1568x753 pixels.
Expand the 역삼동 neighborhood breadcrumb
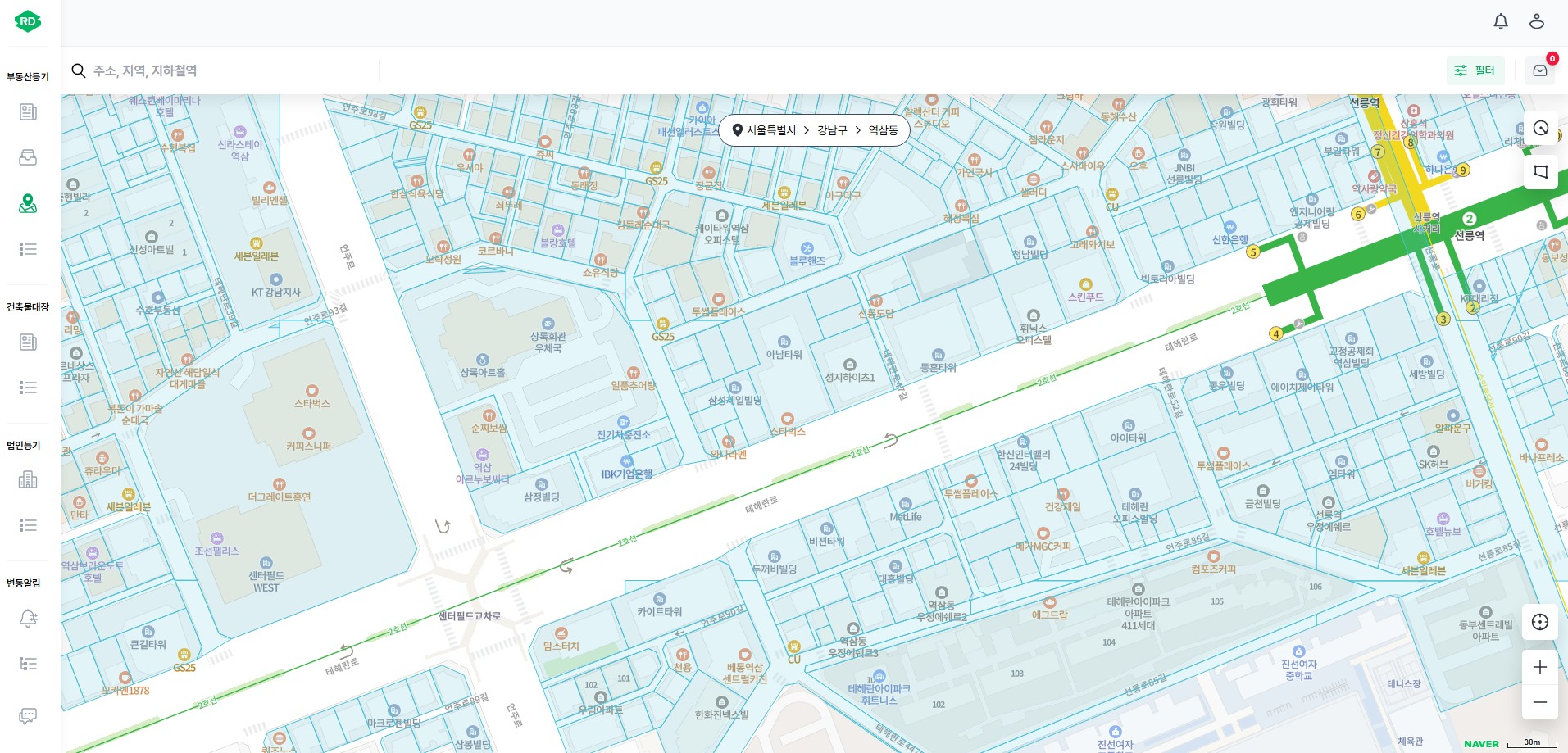(x=883, y=130)
